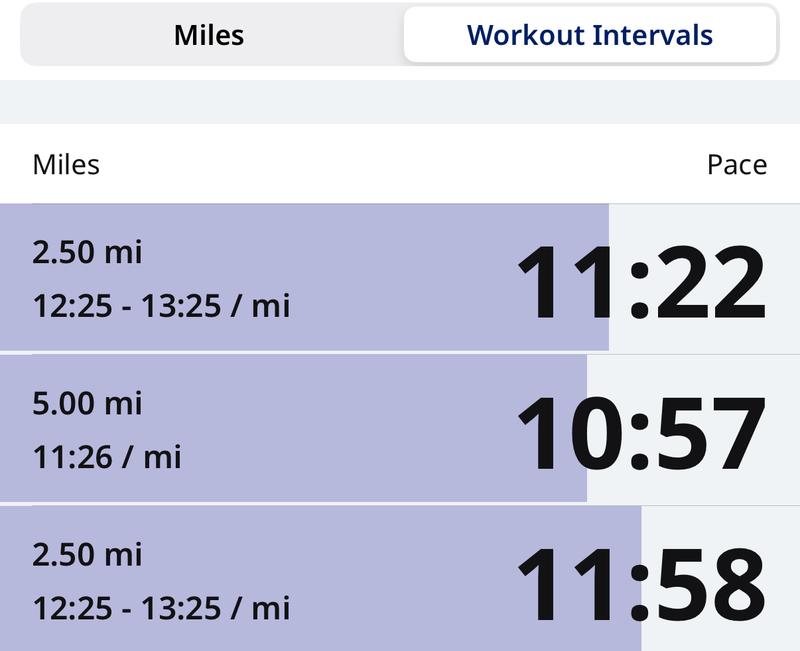Image resolution: width=800 pixels, height=651 pixels.
Task: Click the Miles column header
Action: click(66, 164)
